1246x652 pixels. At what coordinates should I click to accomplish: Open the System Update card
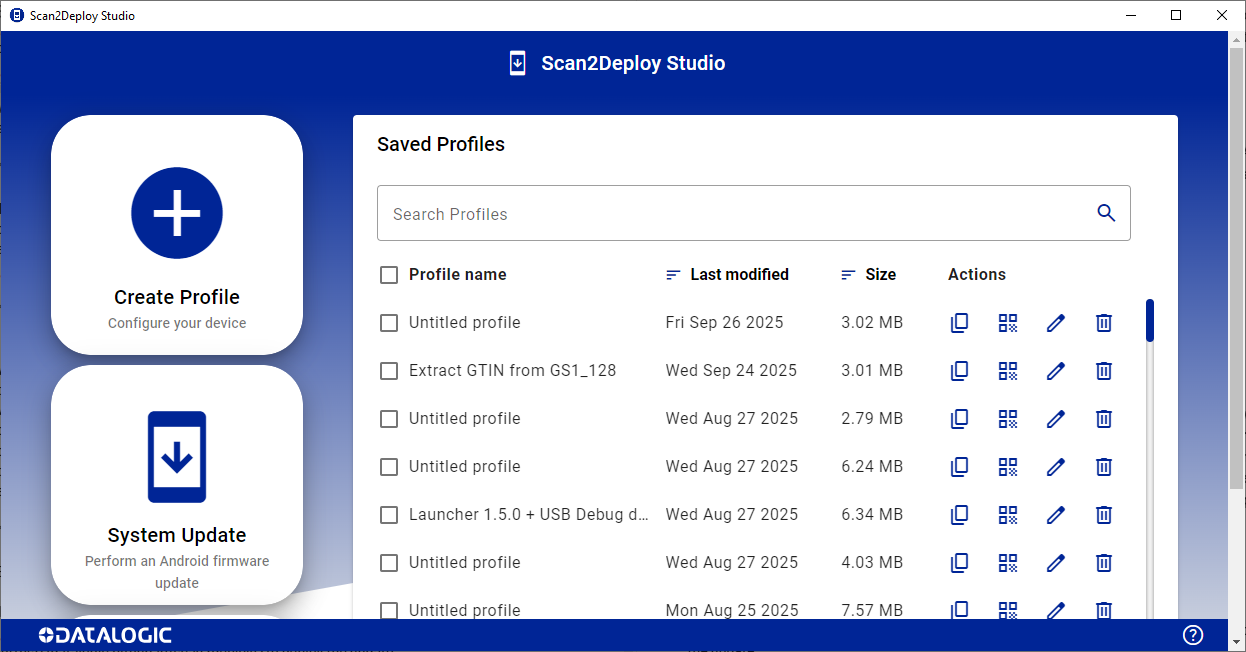coord(177,484)
